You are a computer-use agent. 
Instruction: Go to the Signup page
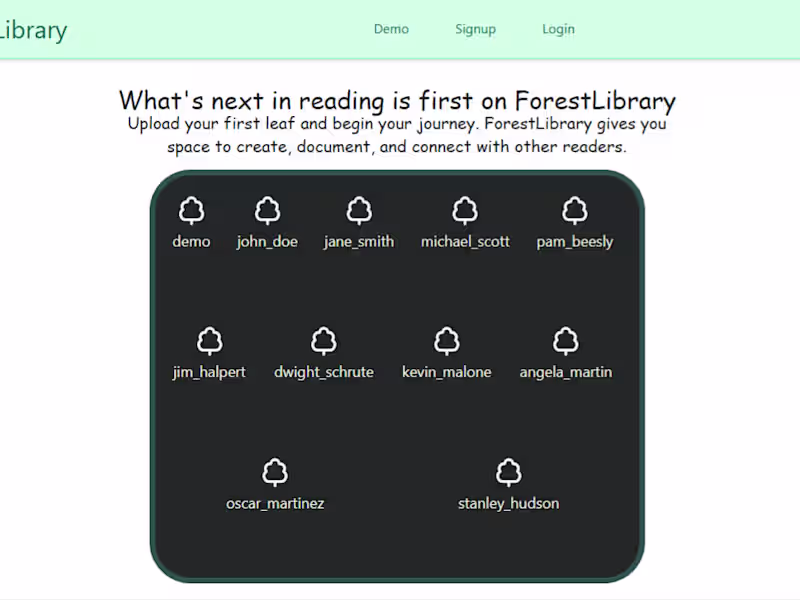tap(475, 29)
